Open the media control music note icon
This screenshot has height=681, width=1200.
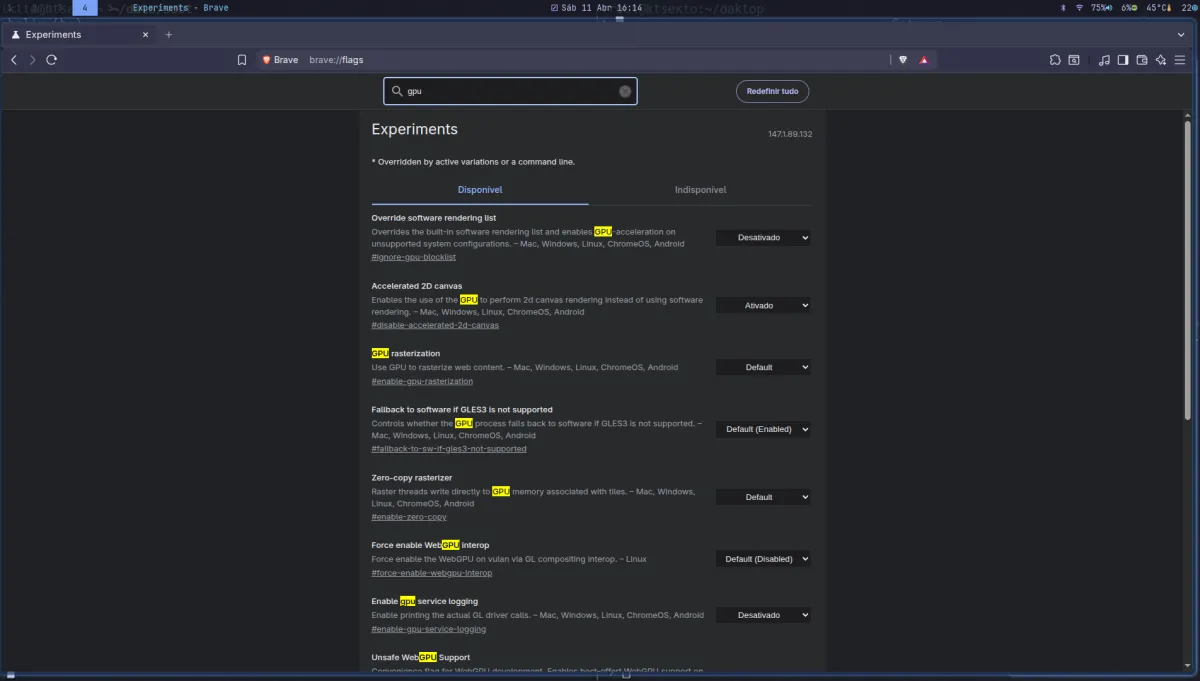pos(1104,60)
